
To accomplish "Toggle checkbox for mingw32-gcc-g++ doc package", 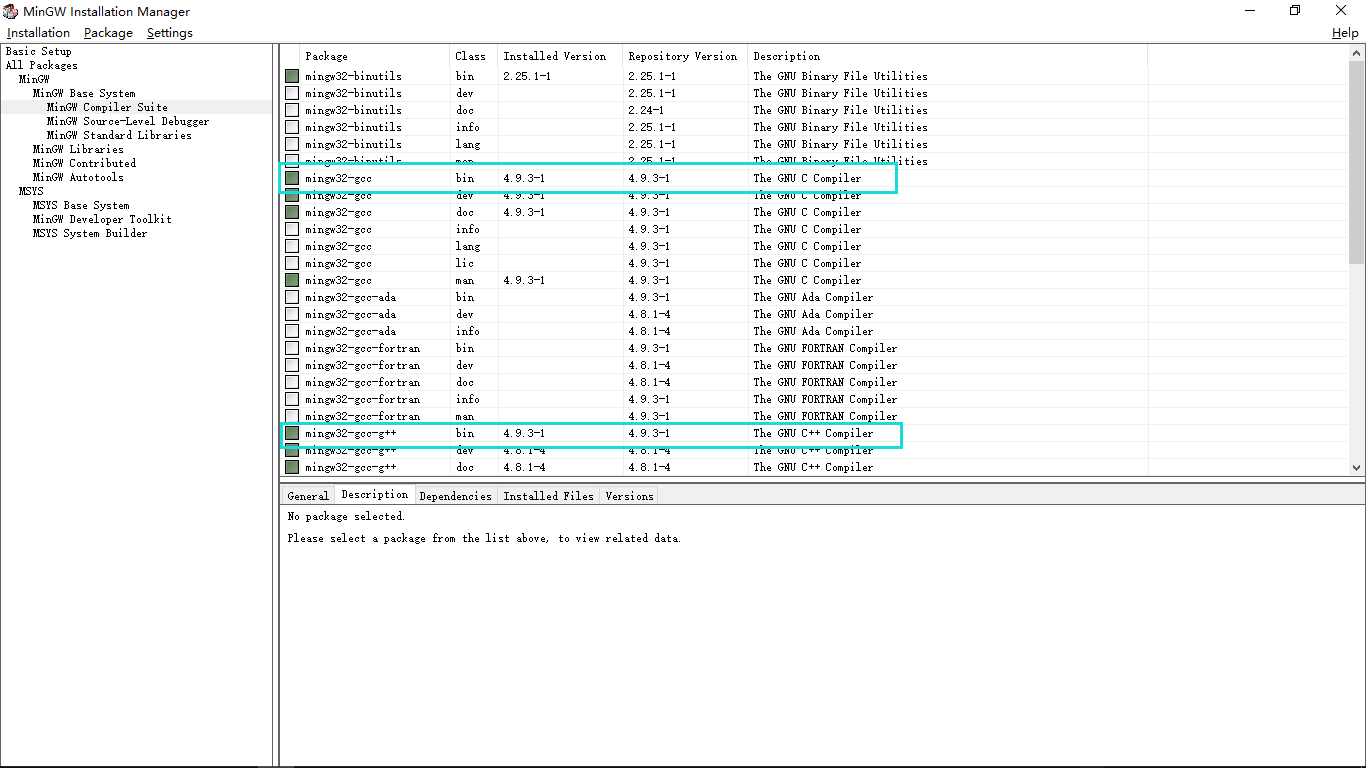I will [292, 467].
